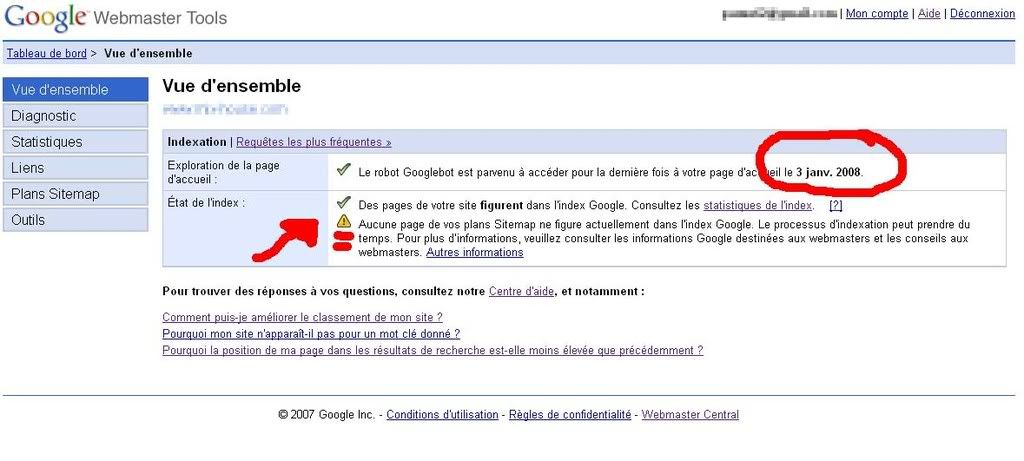Click the 'Vue d'ensemble' page heading
This screenshot has height=461, width=1024.
click(x=231, y=86)
